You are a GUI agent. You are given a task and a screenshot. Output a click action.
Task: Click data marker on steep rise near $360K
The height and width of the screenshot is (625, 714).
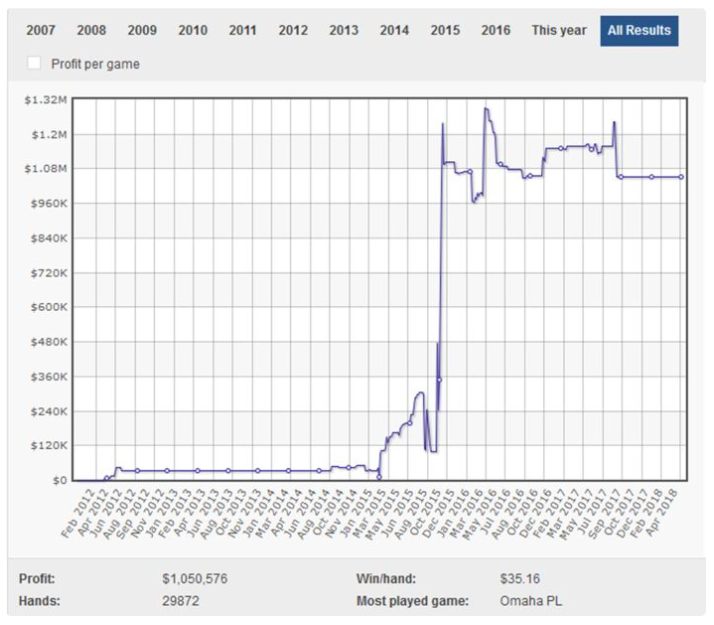(x=439, y=380)
